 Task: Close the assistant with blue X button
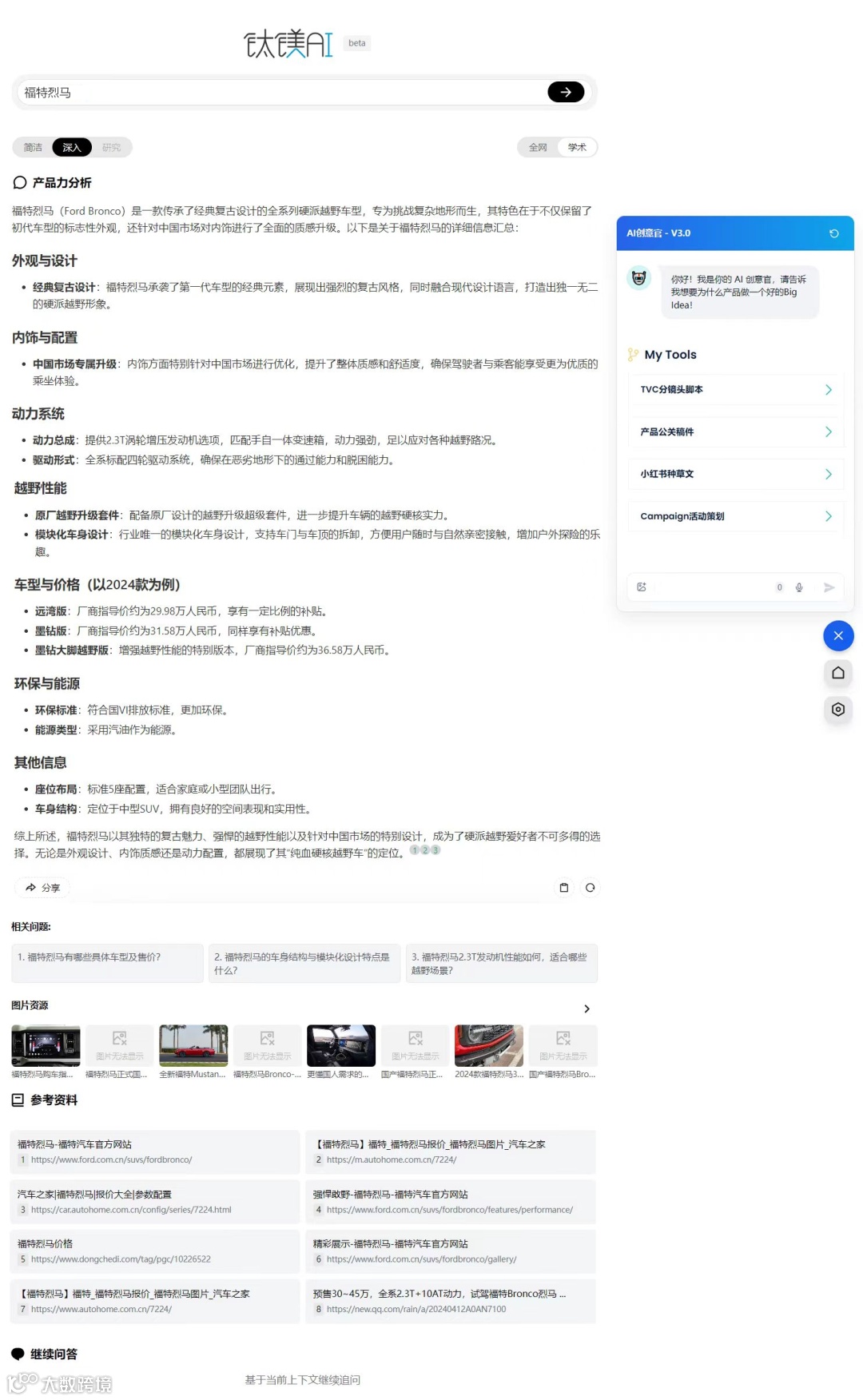pyautogui.click(x=838, y=636)
